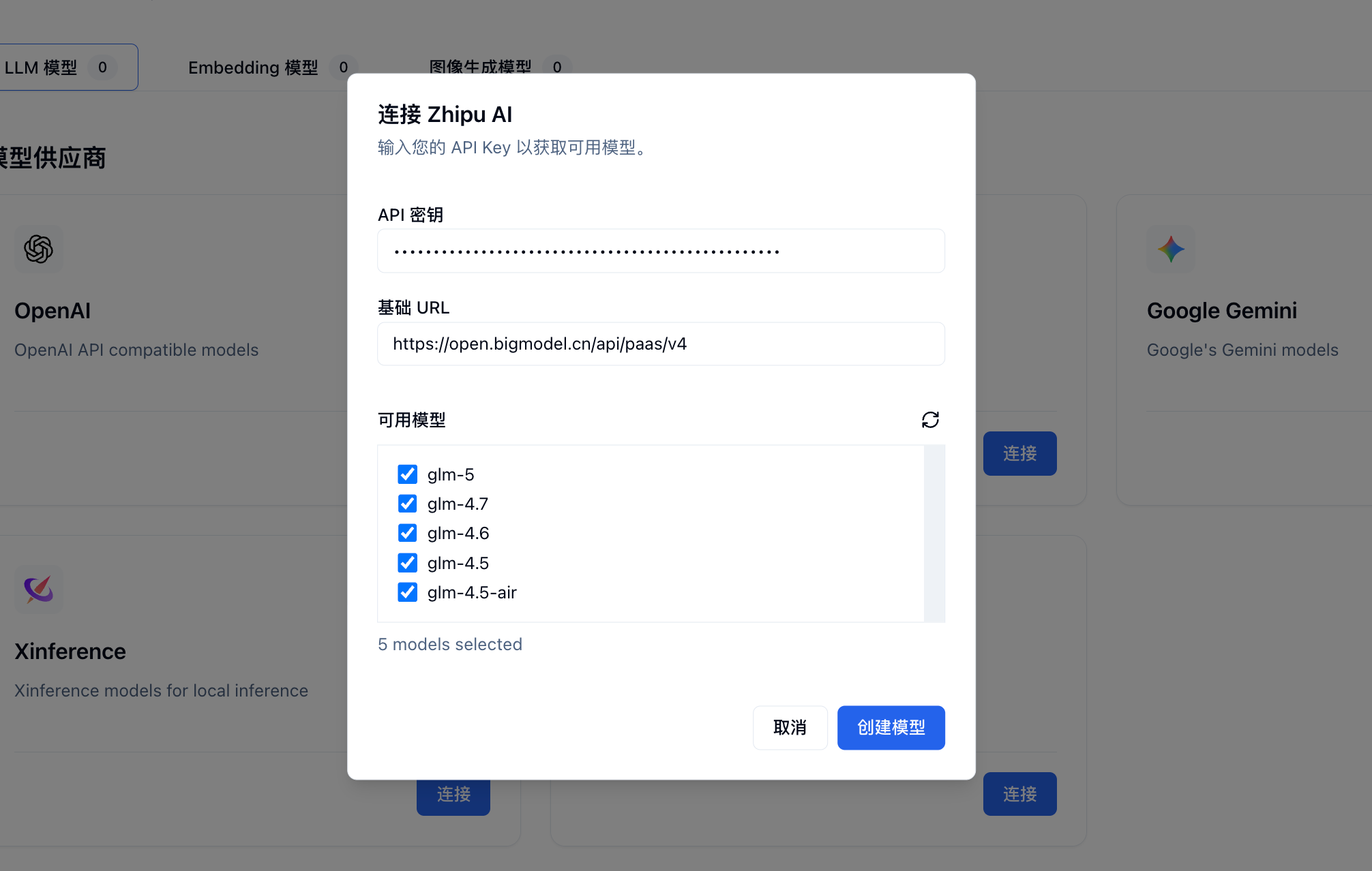Click 连接 button under Xinference card

coord(453,797)
